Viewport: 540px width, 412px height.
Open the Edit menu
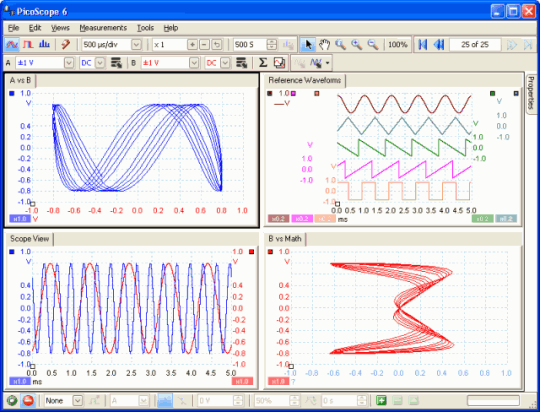point(35,28)
